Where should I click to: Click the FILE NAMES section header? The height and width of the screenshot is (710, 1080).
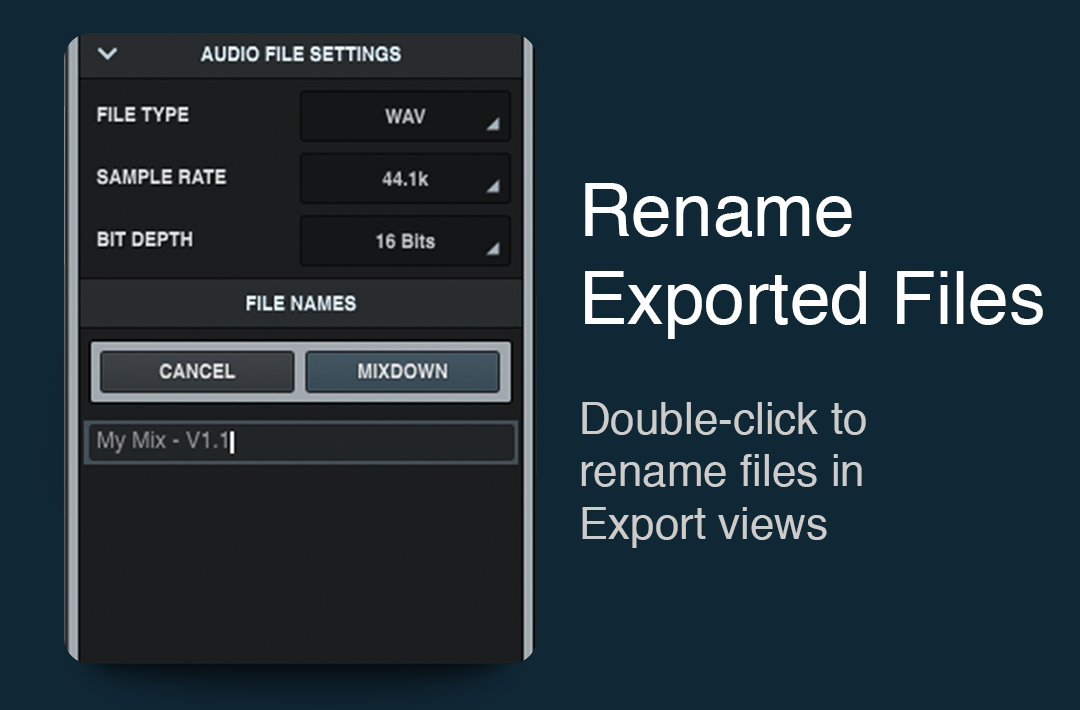pos(300,303)
